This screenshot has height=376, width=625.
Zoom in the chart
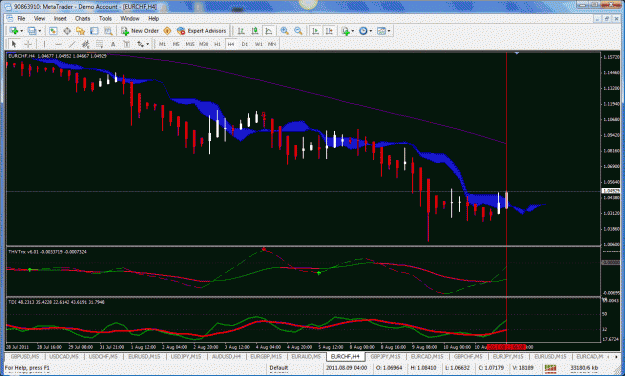(x=285, y=31)
